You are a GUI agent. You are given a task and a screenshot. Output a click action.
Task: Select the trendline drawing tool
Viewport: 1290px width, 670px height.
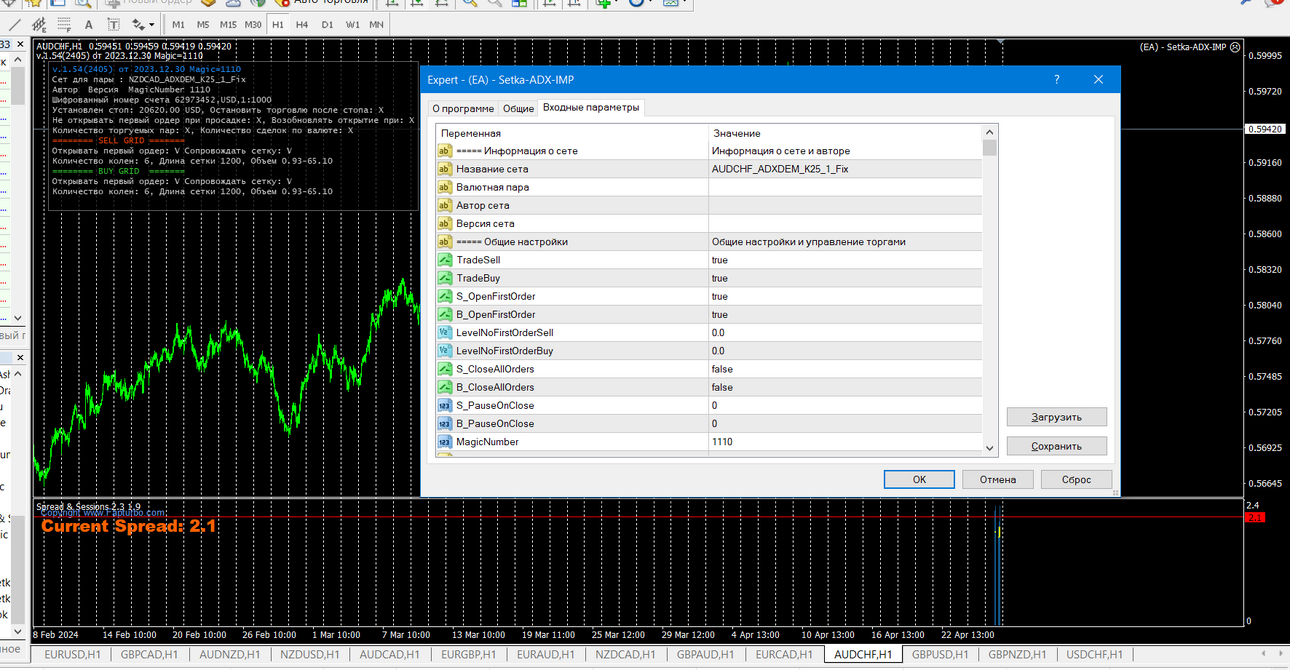click(x=14, y=24)
